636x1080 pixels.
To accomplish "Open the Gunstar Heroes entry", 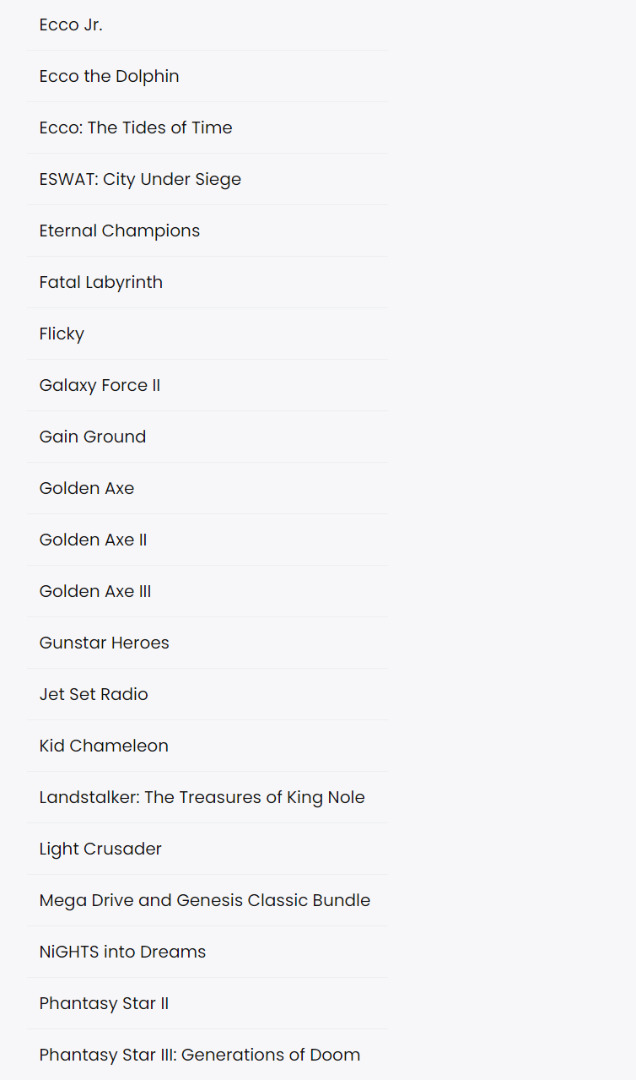I will coord(104,643).
